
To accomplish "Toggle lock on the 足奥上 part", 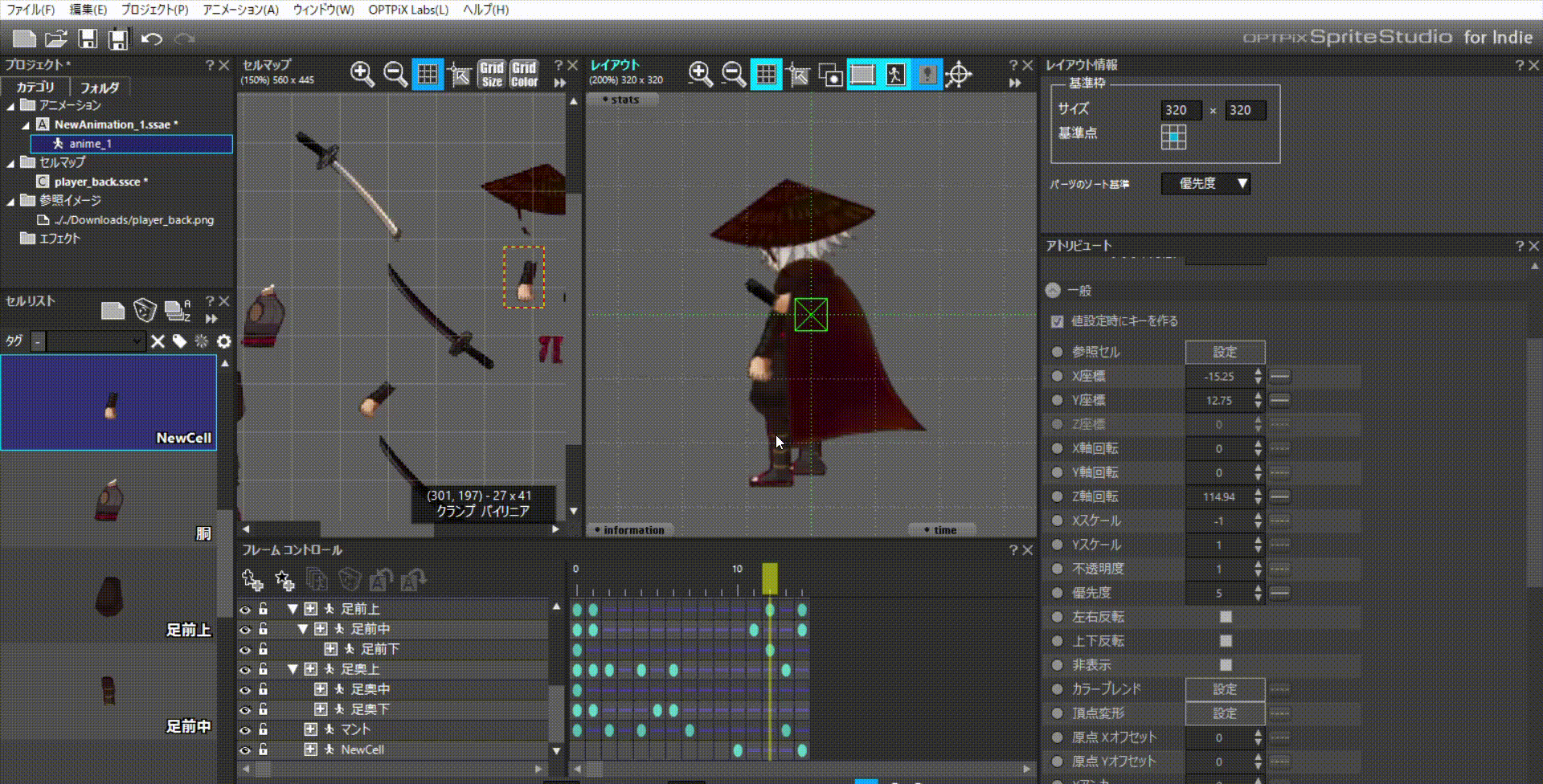I will 263,669.
